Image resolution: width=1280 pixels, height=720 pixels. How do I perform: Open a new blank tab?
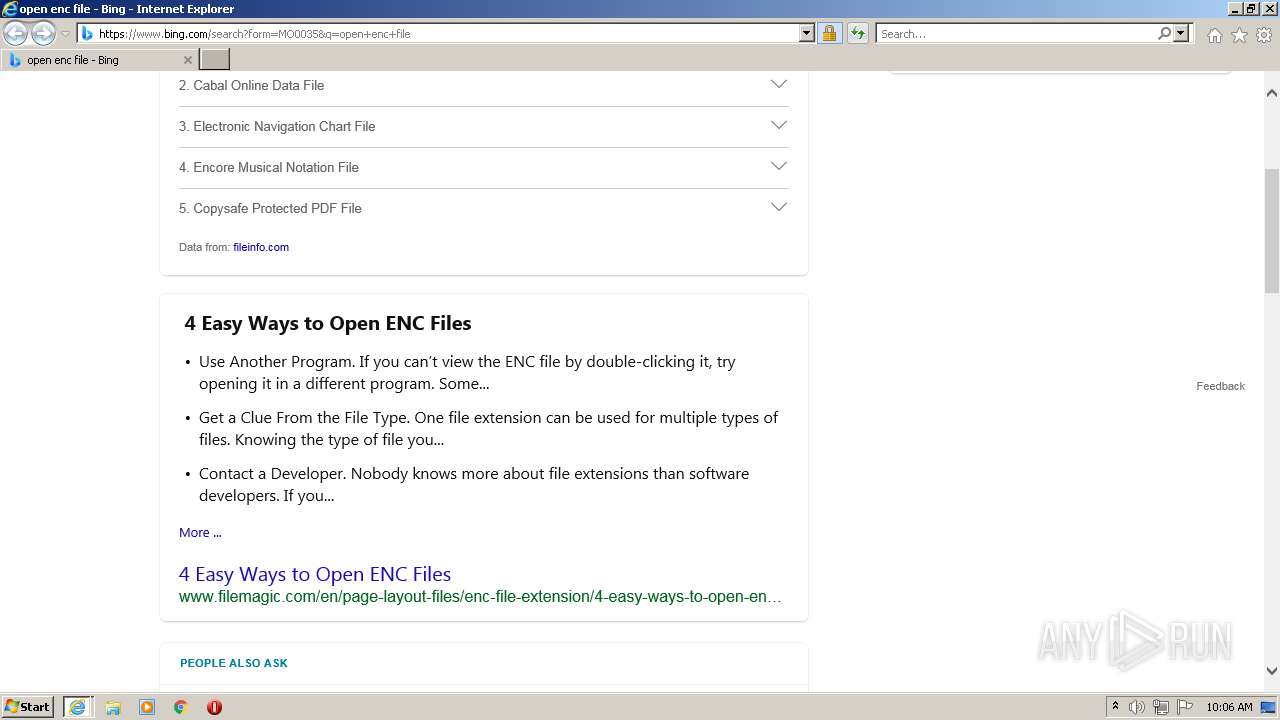click(215, 60)
